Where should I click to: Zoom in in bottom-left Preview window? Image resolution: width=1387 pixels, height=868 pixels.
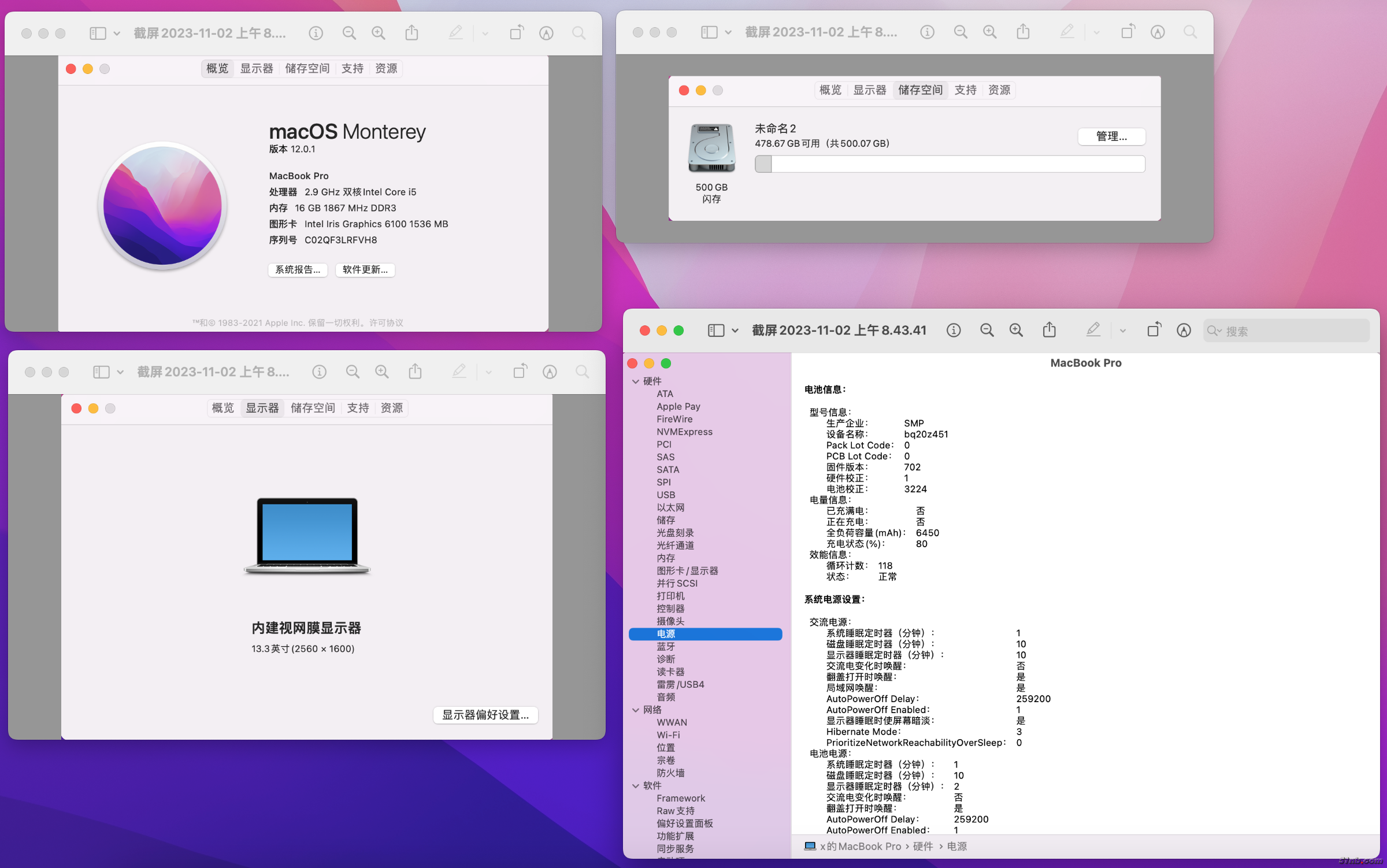382,372
